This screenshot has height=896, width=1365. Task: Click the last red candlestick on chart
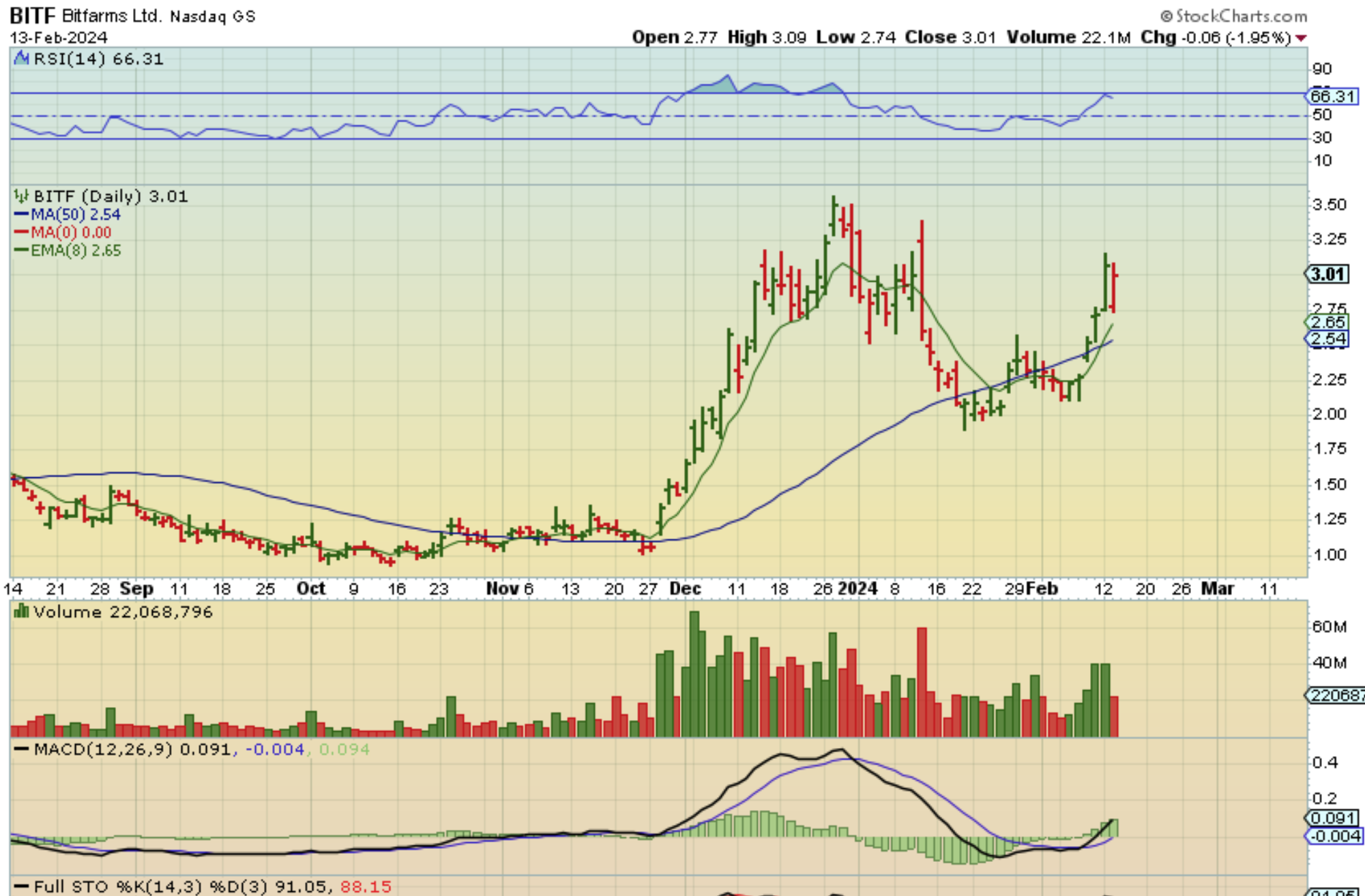[x=1113, y=288]
